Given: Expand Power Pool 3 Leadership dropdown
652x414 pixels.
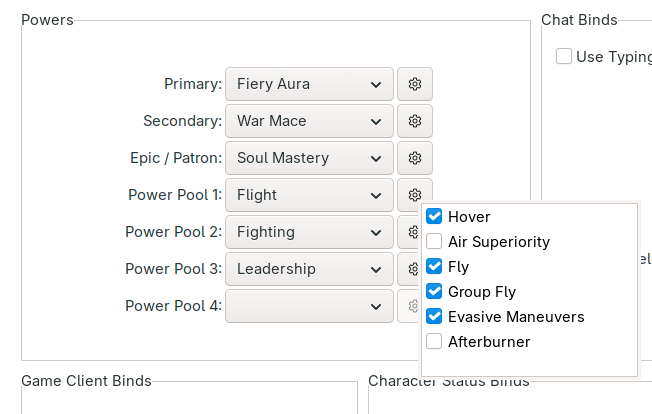Looking at the screenshot, I should [x=309, y=269].
